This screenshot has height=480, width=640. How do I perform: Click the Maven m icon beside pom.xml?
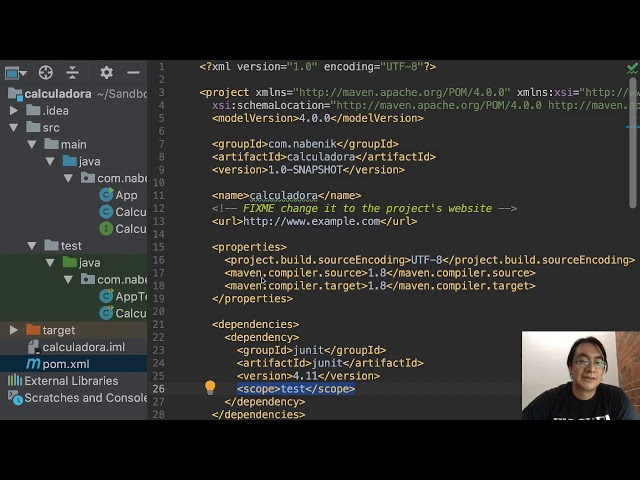coord(33,363)
